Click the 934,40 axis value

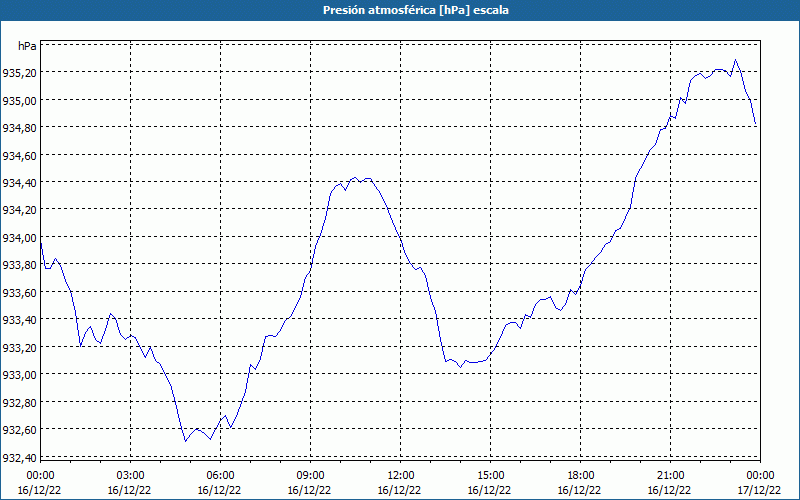point(19,183)
